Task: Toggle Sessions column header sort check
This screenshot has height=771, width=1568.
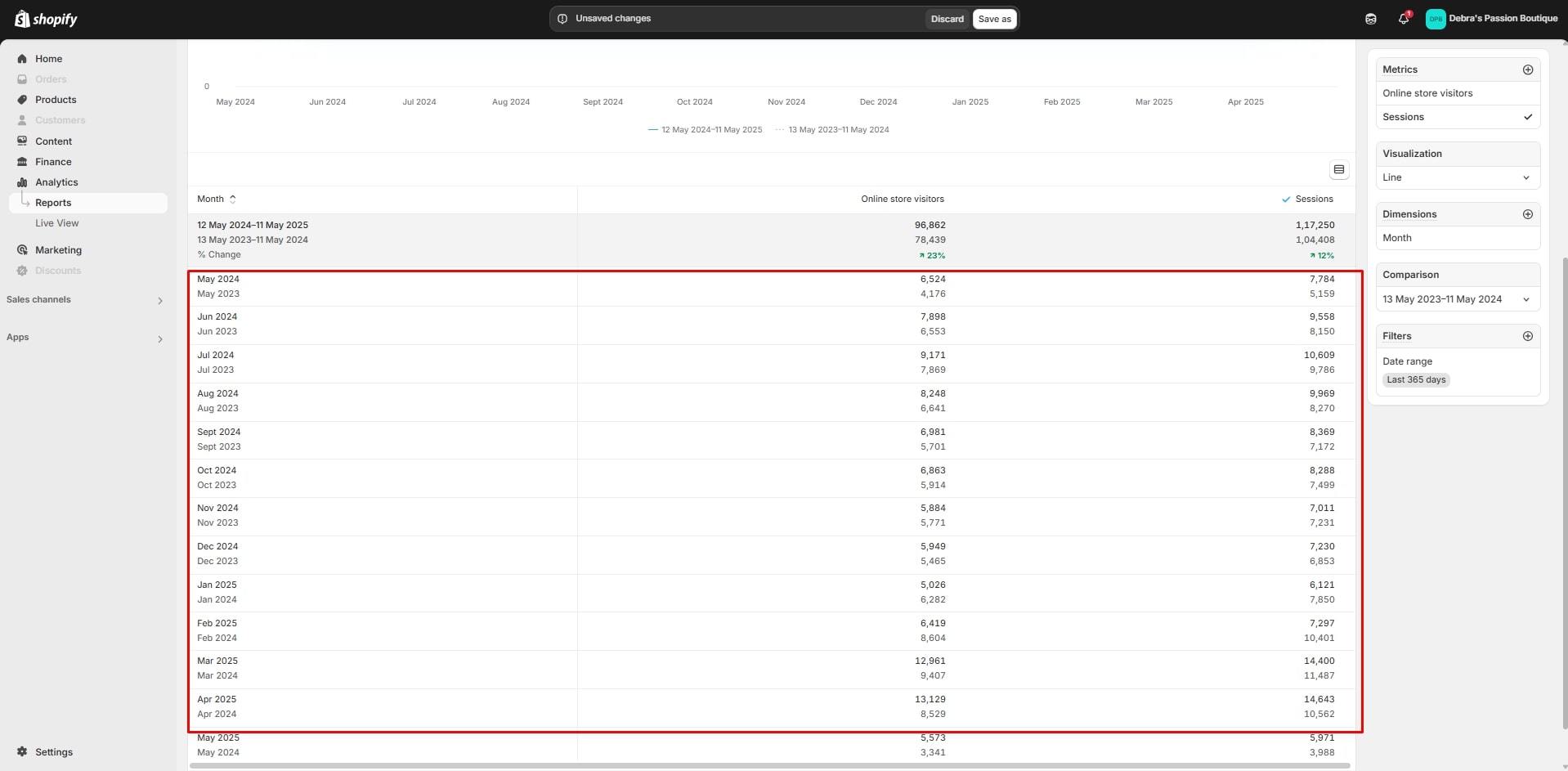Action: [x=1286, y=199]
